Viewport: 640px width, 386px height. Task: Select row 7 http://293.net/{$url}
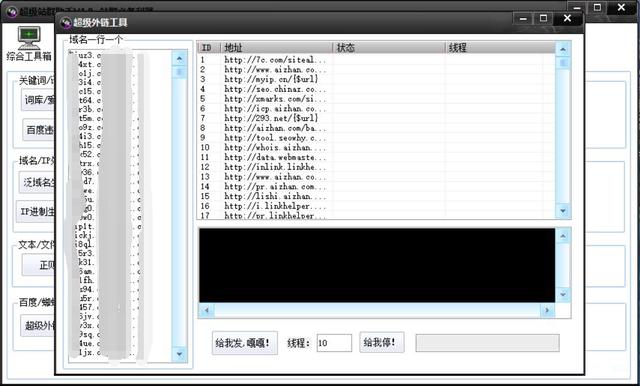coord(376,118)
